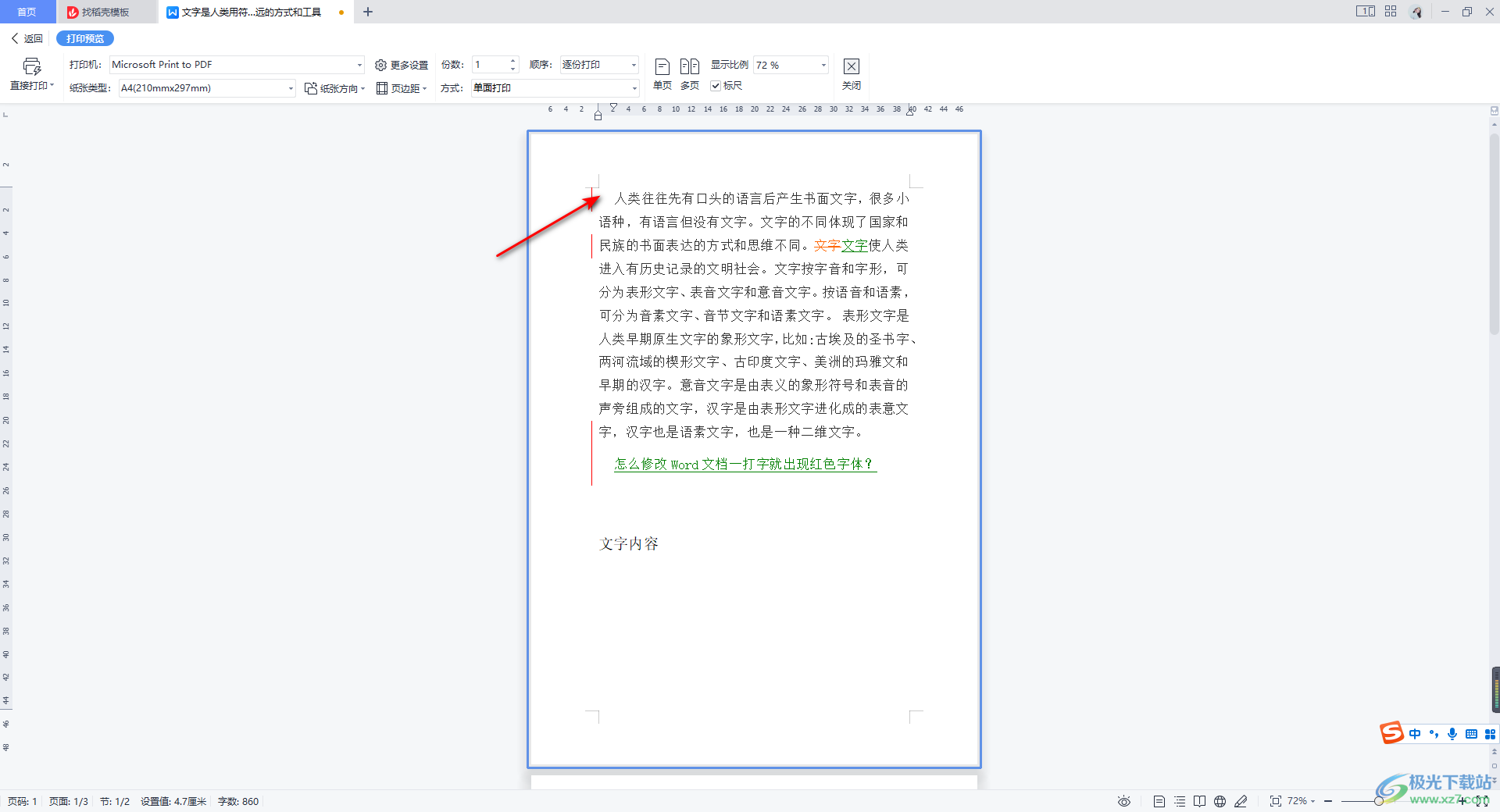Expand the 显示比例 zoom ratio dropdown
The width and height of the screenshot is (1500, 812).
[x=823, y=65]
